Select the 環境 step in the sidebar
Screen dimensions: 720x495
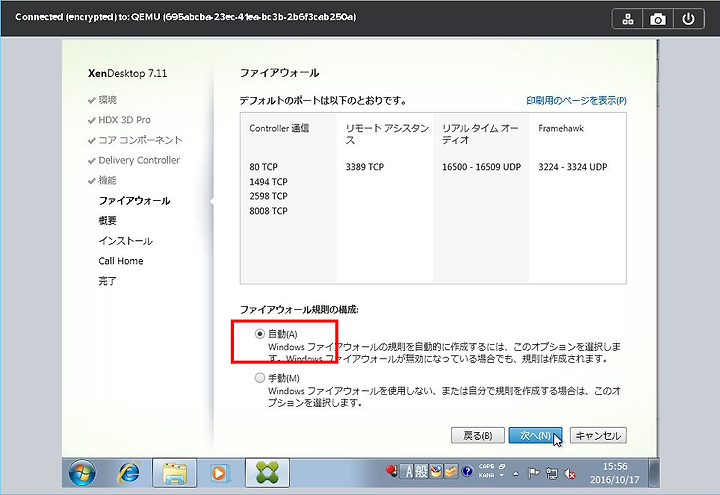click(x=107, y=100)
